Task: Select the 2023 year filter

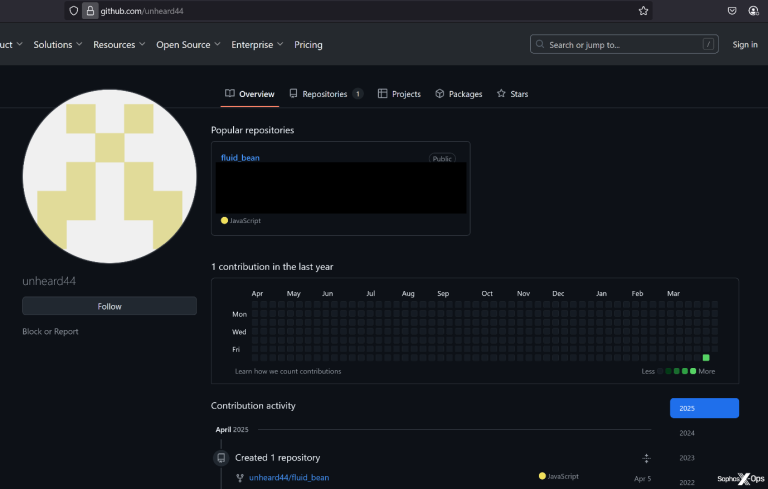Action: 687,458
